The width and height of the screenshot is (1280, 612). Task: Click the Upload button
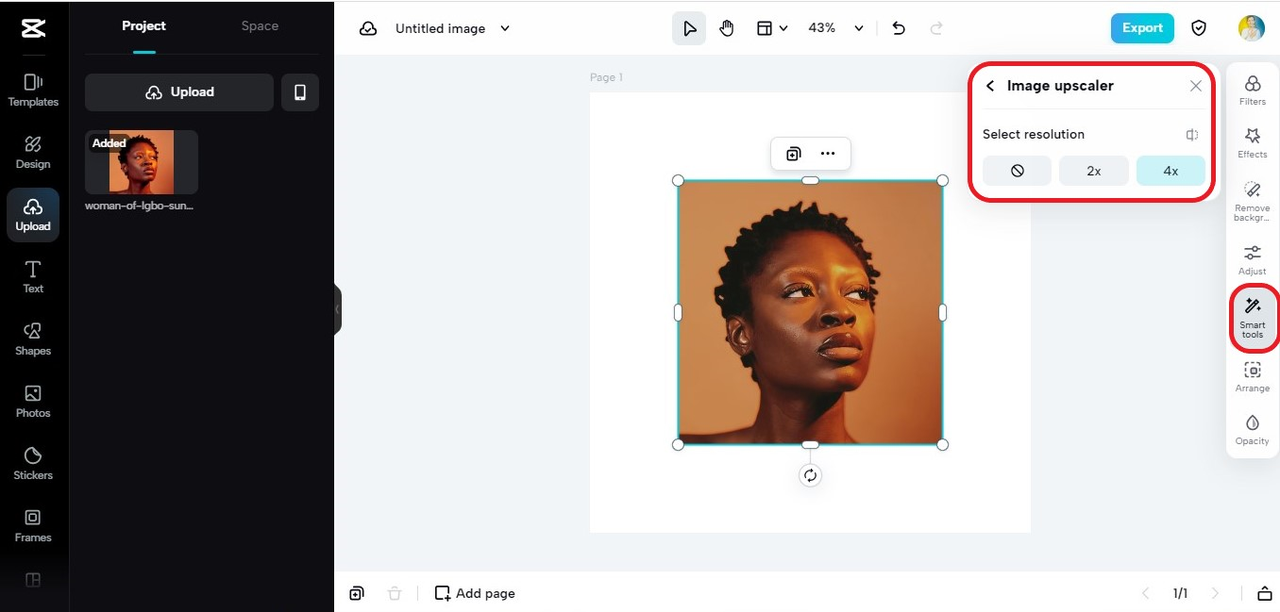179,92
